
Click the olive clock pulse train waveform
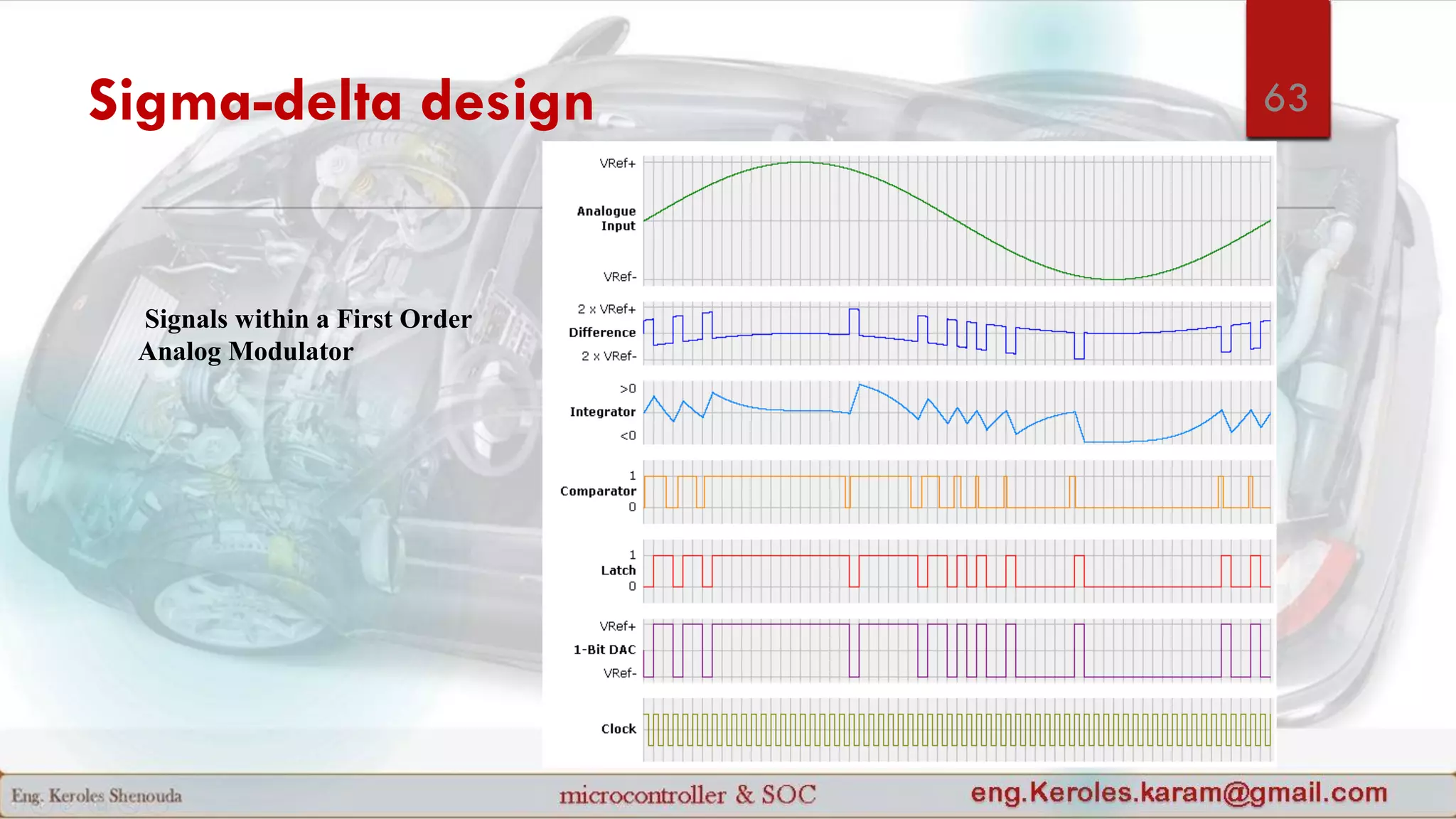[956, 729]
